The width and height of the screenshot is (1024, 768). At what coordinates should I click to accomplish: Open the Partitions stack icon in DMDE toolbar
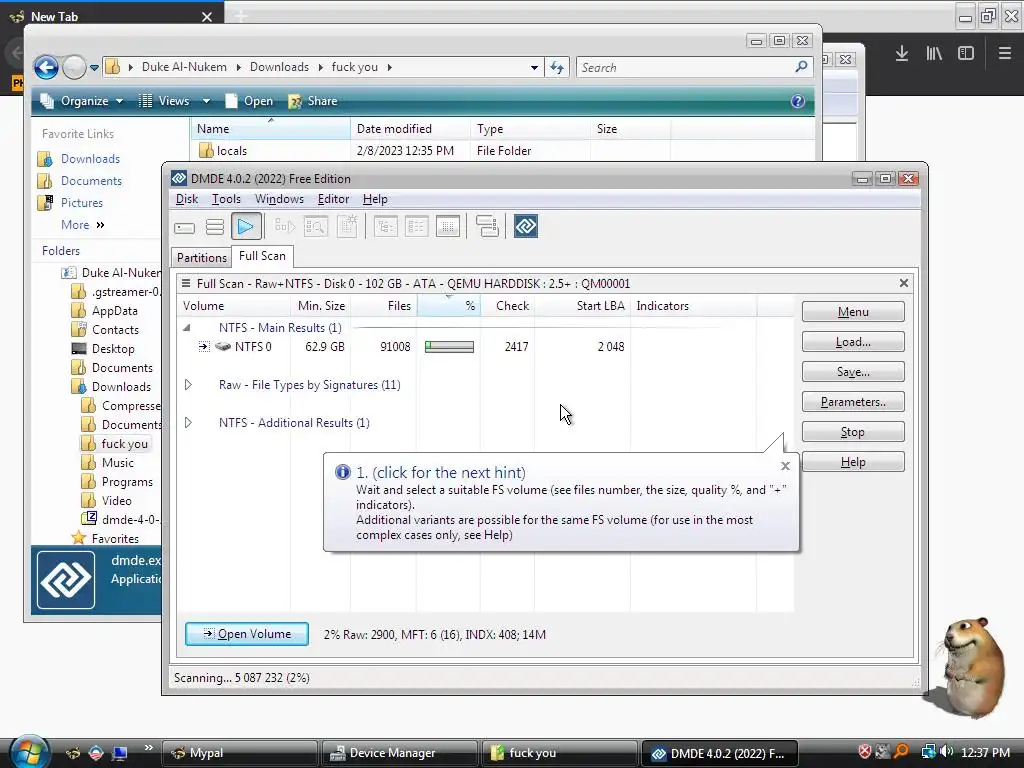click(215, 227)
